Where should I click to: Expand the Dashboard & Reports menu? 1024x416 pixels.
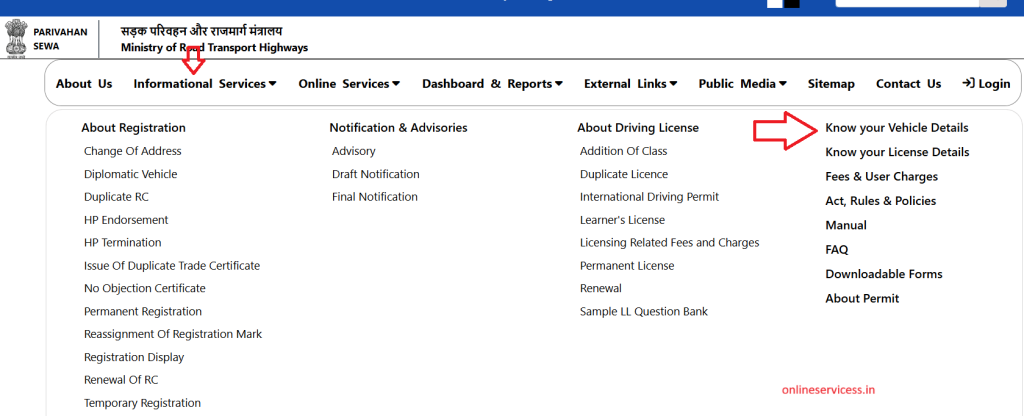492,84
